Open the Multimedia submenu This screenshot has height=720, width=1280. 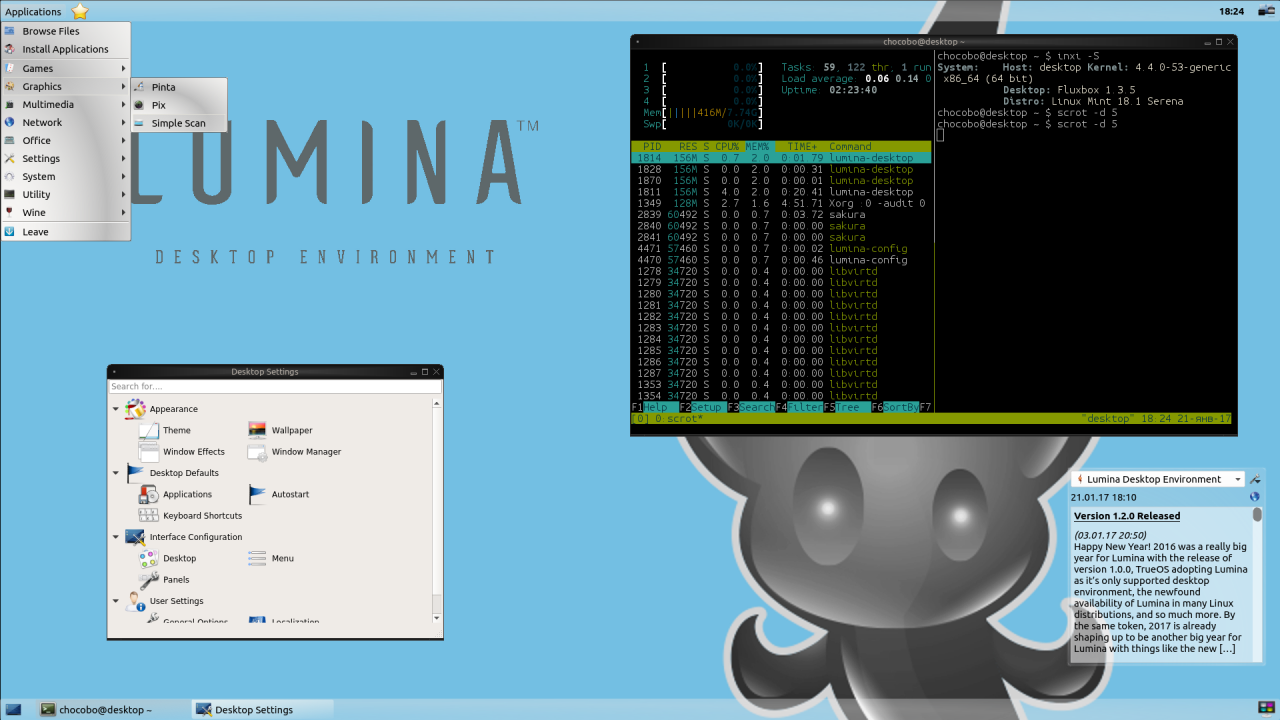[66, 105]
